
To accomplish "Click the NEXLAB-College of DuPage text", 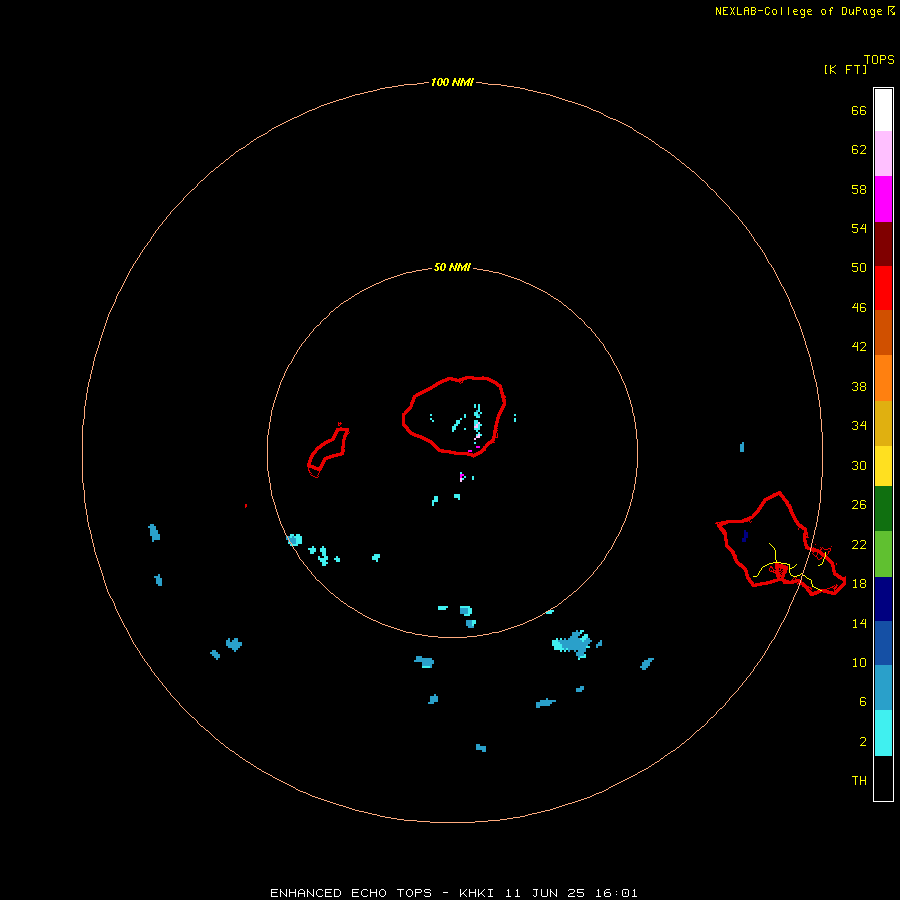I will [x=798, y=11].
